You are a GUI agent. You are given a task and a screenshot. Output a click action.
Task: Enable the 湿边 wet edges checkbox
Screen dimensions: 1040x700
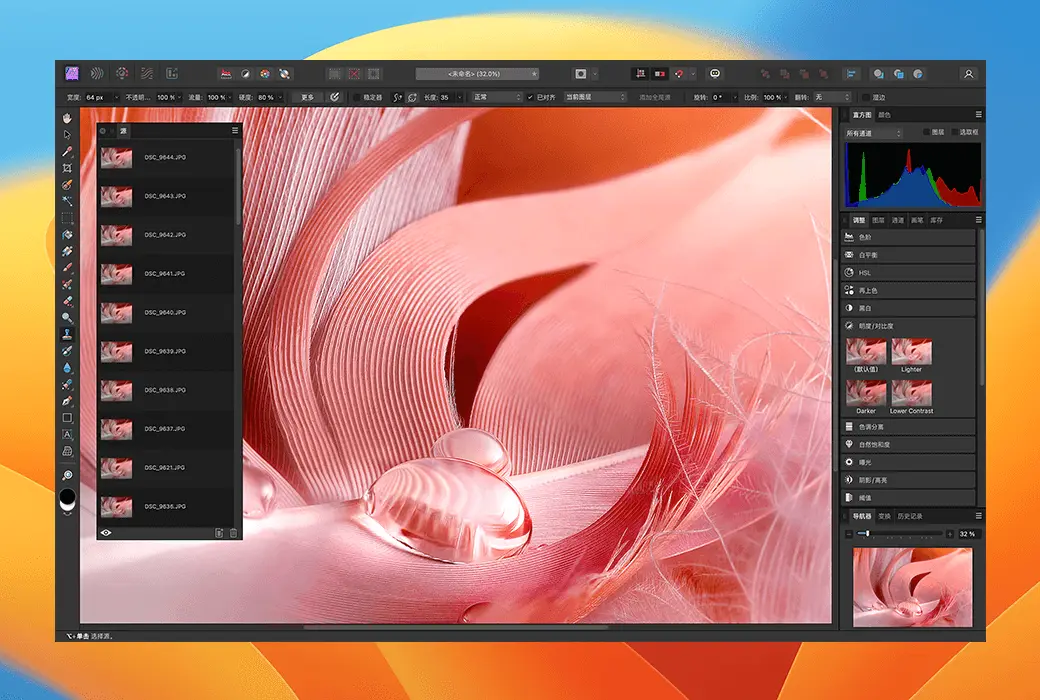(x=866, y=98)
